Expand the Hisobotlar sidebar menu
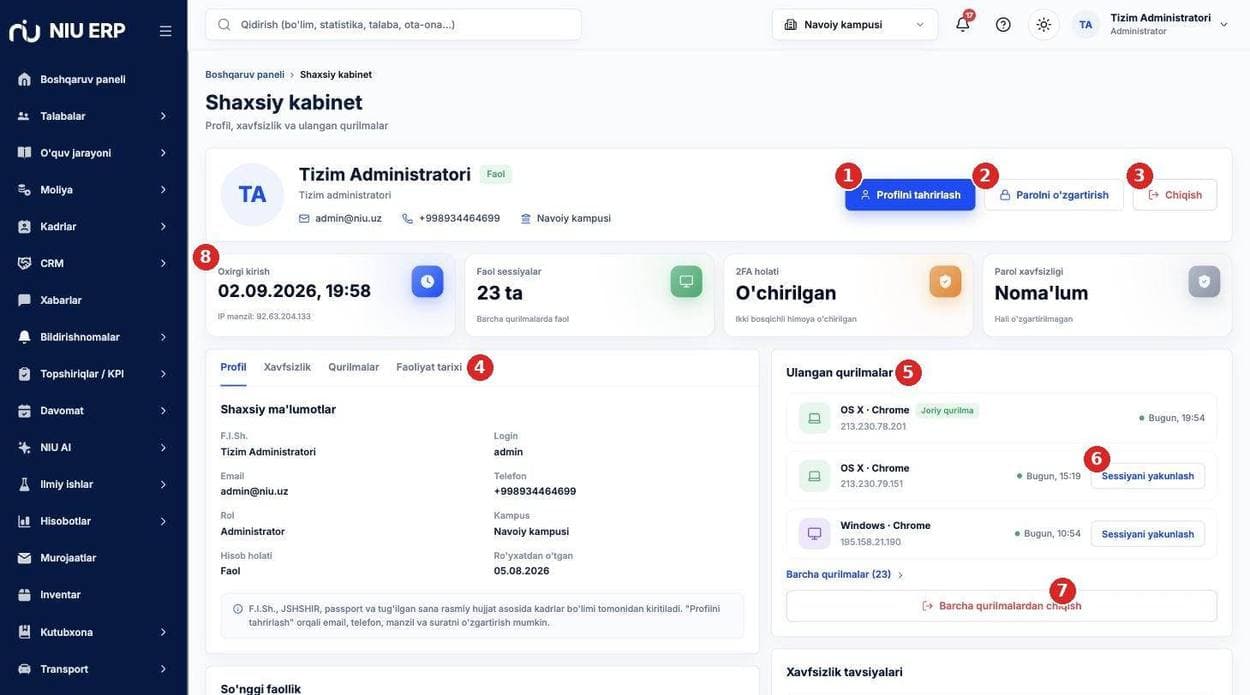 pos(94,521)
